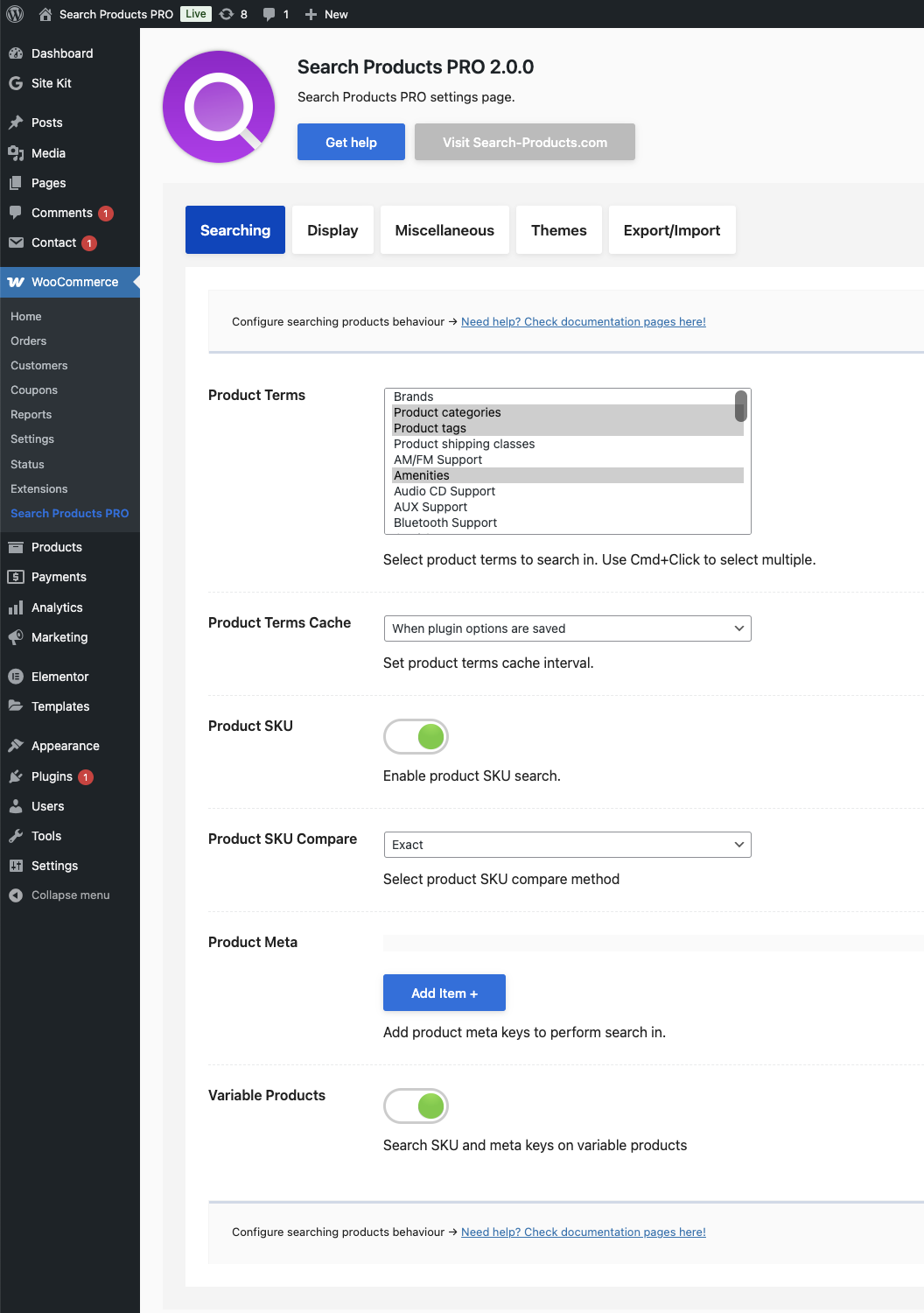This screenshot has height=1313, width=924.
Task: Select the WooCommerce sidebar icon
Action: pyautogui.click(x=15, y=282)
